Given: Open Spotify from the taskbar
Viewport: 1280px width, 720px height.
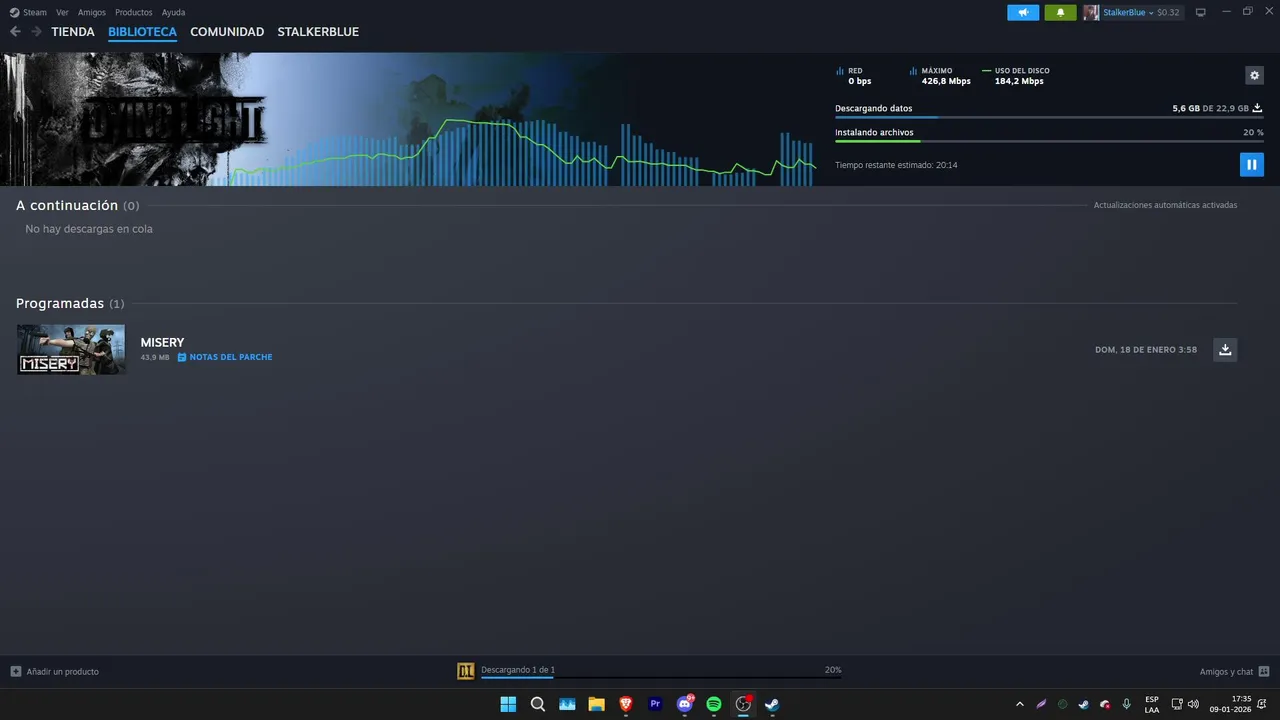Looking at the screenshot, I should point(714,704).
